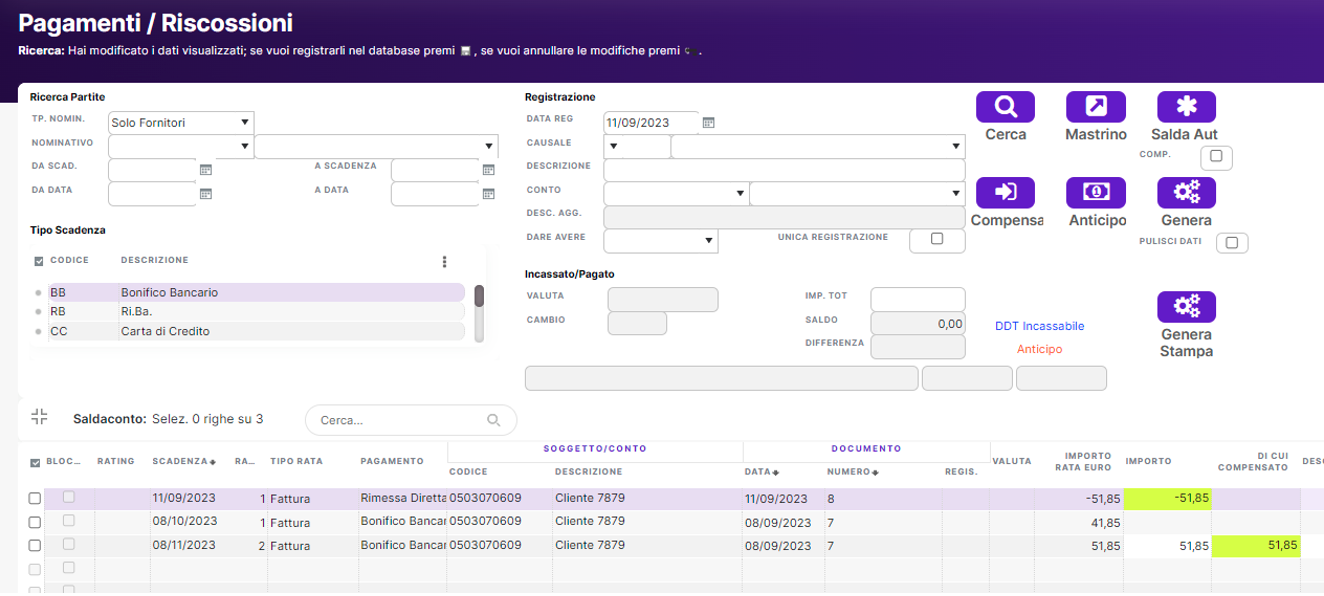This screenshot has height=596, width=1324.
Task: Click the Genera gears button
Action: coord(1186,192)
